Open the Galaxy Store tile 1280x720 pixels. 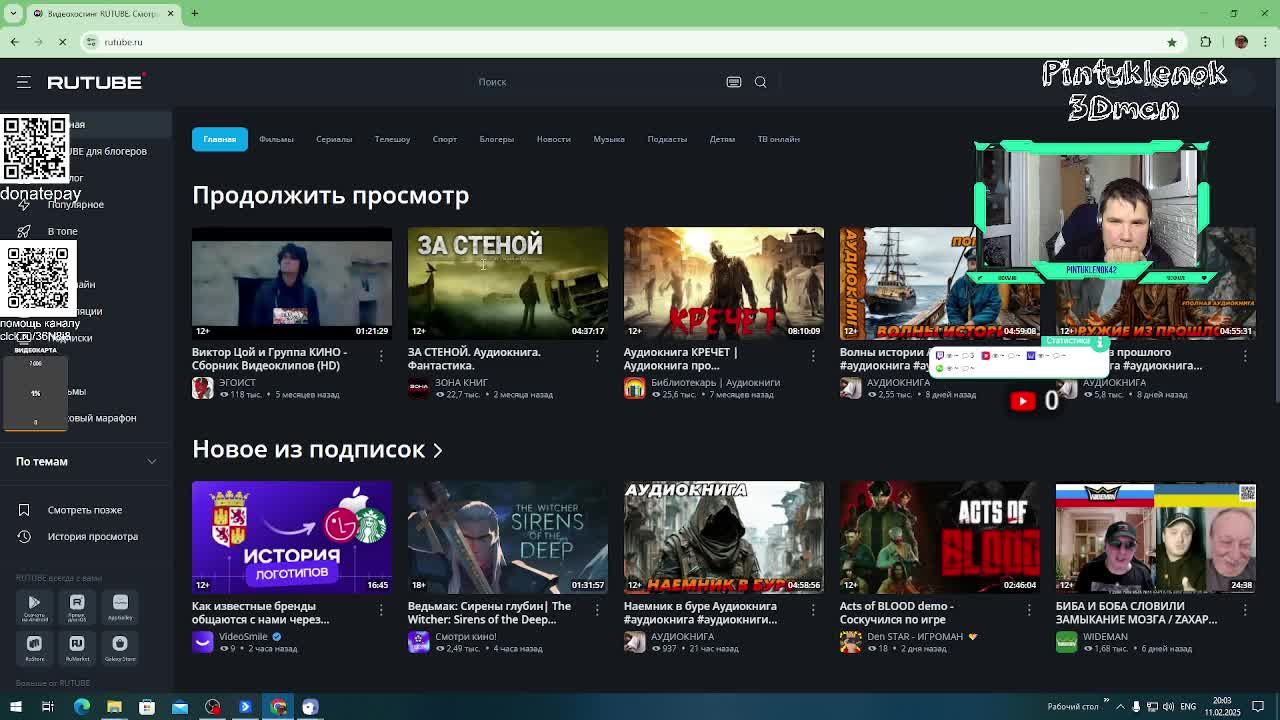pyautogui.click(x=120, y=647)
